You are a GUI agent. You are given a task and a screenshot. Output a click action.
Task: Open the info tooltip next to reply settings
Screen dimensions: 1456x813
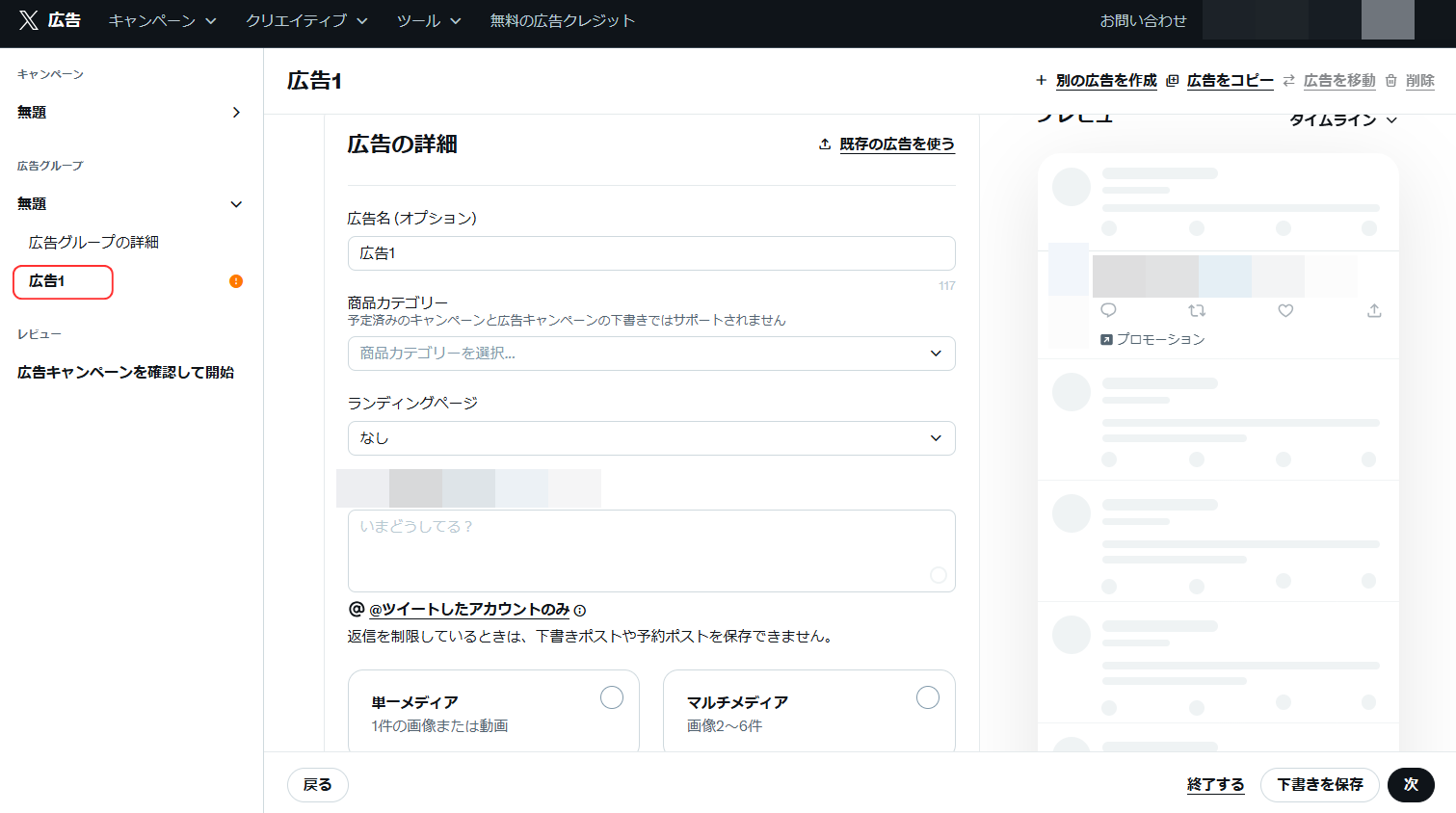578,610
